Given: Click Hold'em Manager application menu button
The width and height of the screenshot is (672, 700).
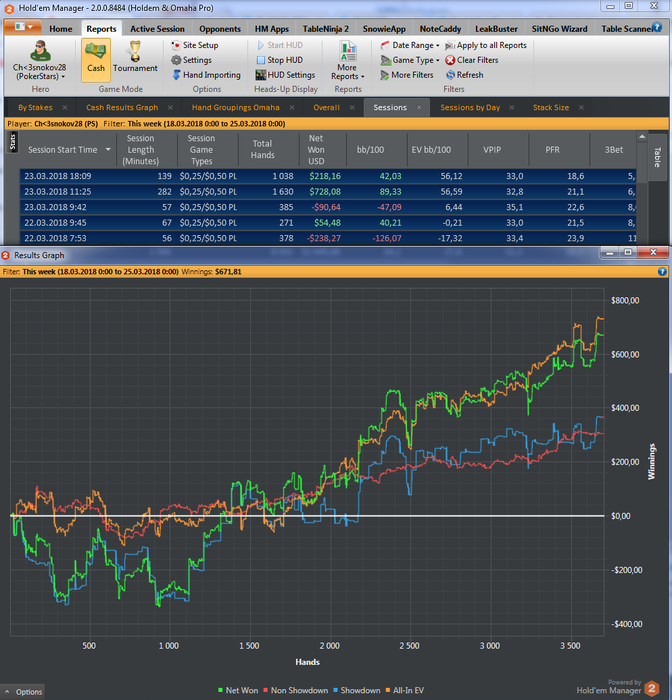Looking at the screenshot, I should tap(23, 27).
